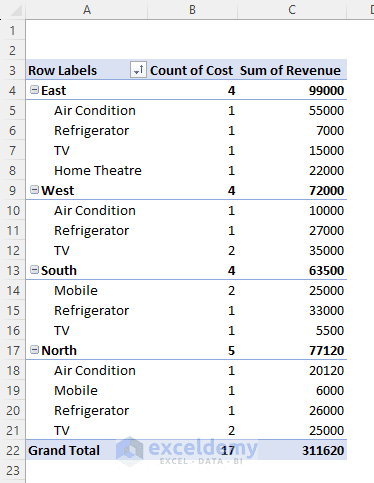The height and width of the screenshot is (483, 374).
Task: Click West TV label in row 12
Action: pyautogui.click(x=62, y=250)
